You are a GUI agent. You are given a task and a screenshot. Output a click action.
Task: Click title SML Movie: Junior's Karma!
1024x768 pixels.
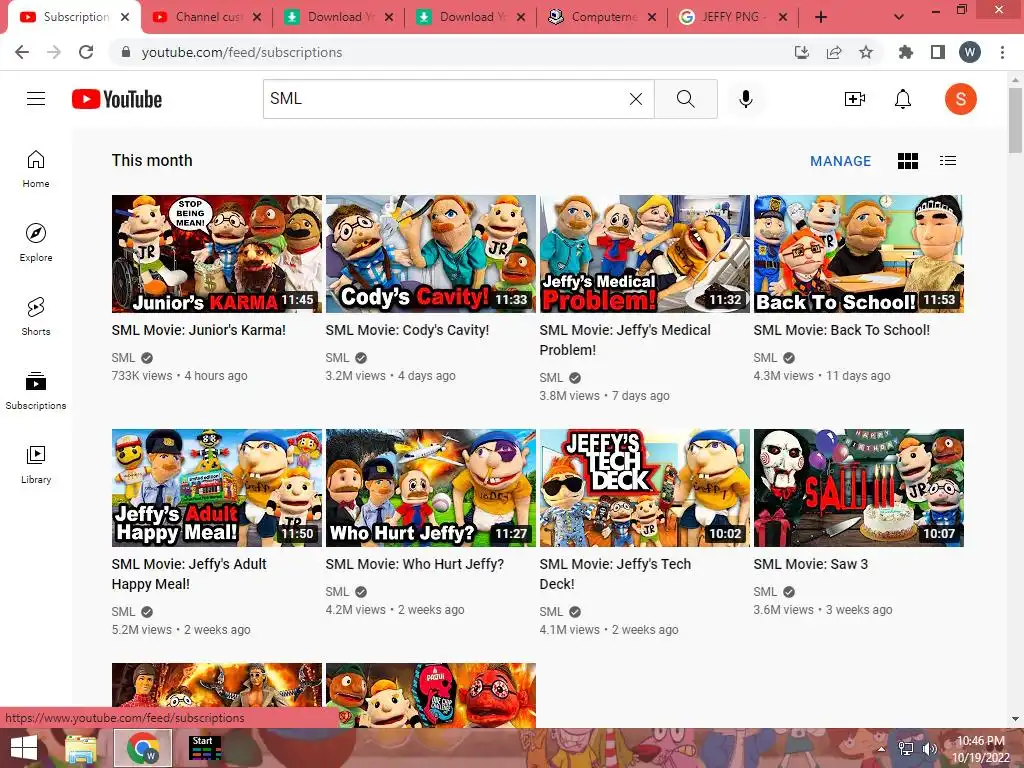click(x=199, y=330)
